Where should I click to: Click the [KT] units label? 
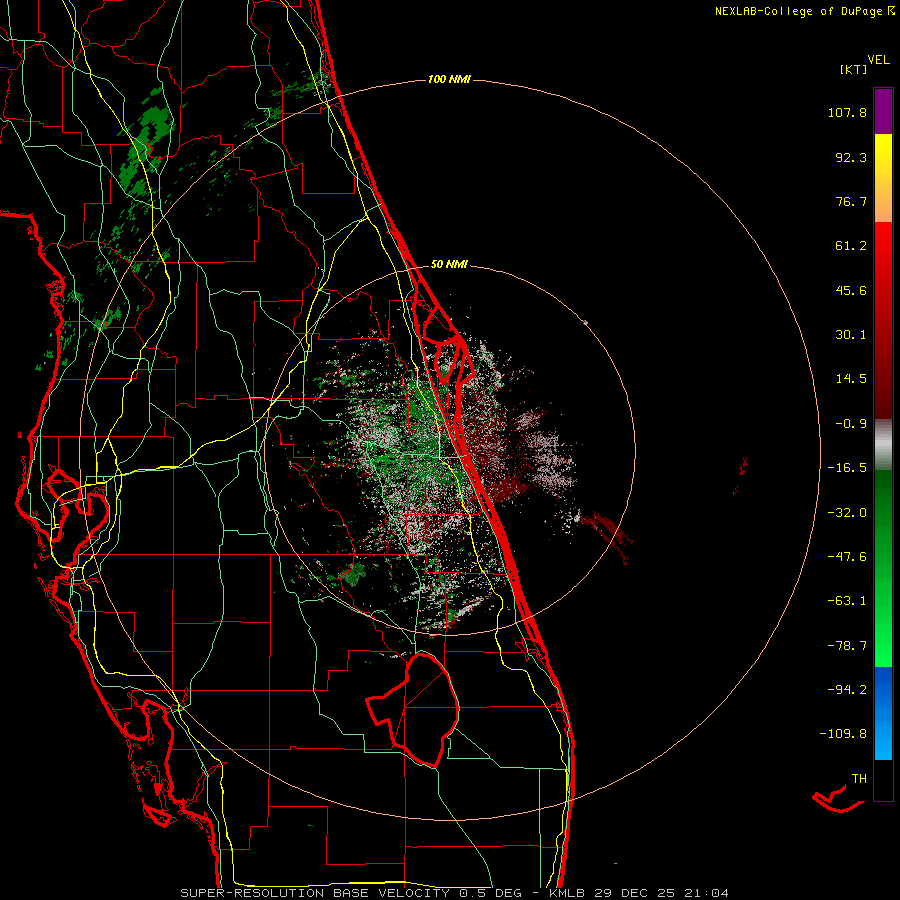pyautogui.click(x=854, y=69)
